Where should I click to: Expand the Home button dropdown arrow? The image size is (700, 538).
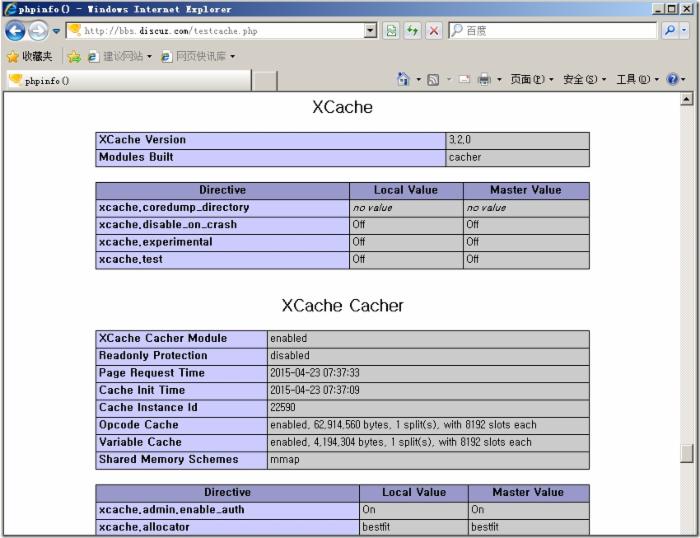(x=418, y=79)
